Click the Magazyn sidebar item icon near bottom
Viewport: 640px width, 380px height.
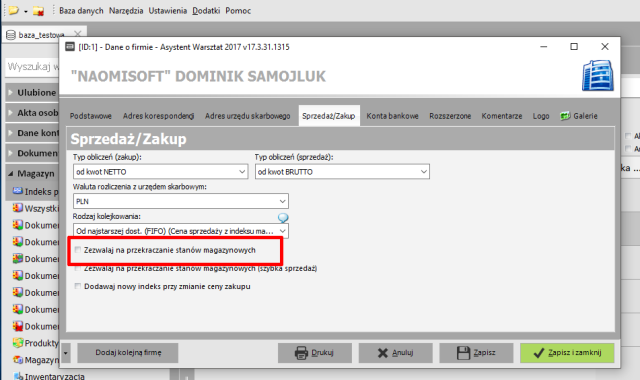tap(18, 360)
